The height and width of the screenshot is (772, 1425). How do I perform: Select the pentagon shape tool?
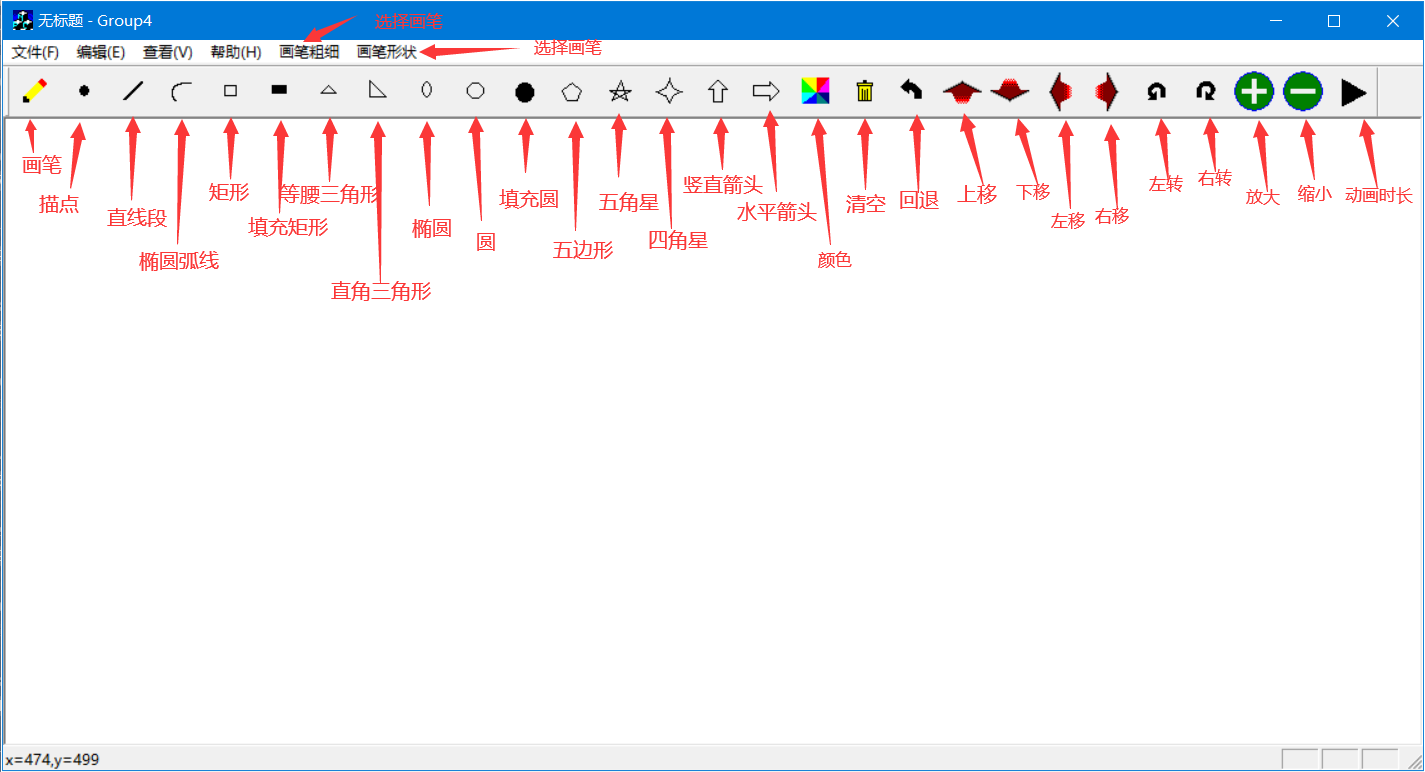tap(572, 92)
